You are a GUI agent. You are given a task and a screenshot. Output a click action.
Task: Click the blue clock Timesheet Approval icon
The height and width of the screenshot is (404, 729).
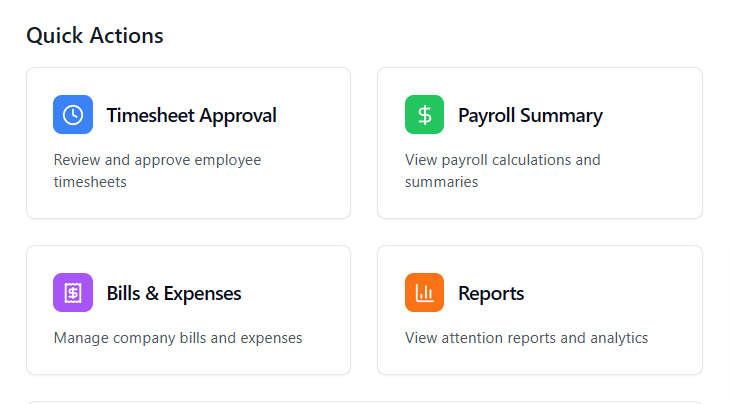click(73, 115)
